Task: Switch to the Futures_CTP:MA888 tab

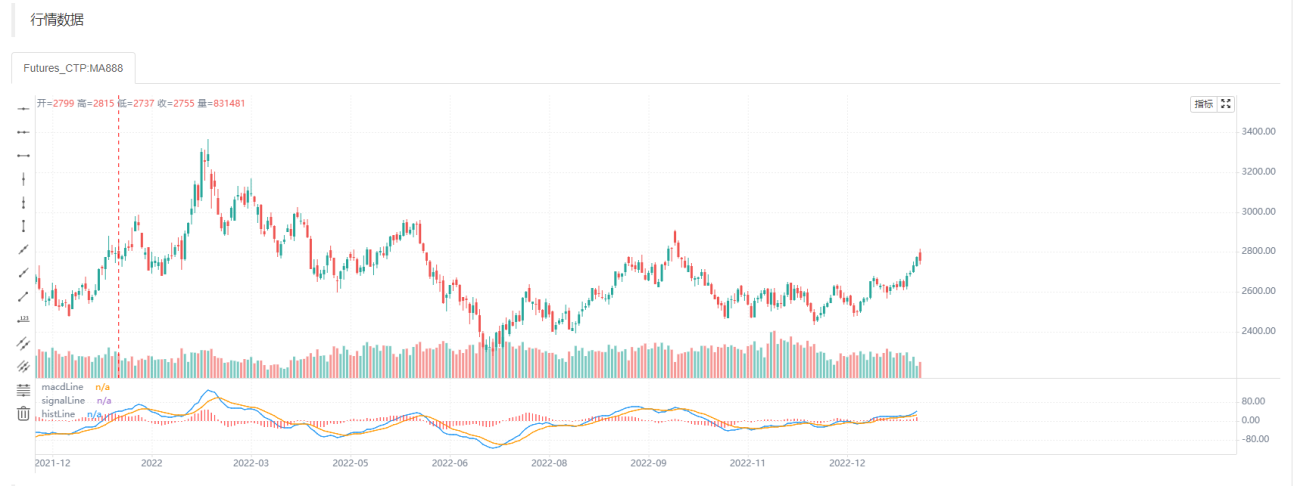Action: pyautogui.click(x=73, y=68)
